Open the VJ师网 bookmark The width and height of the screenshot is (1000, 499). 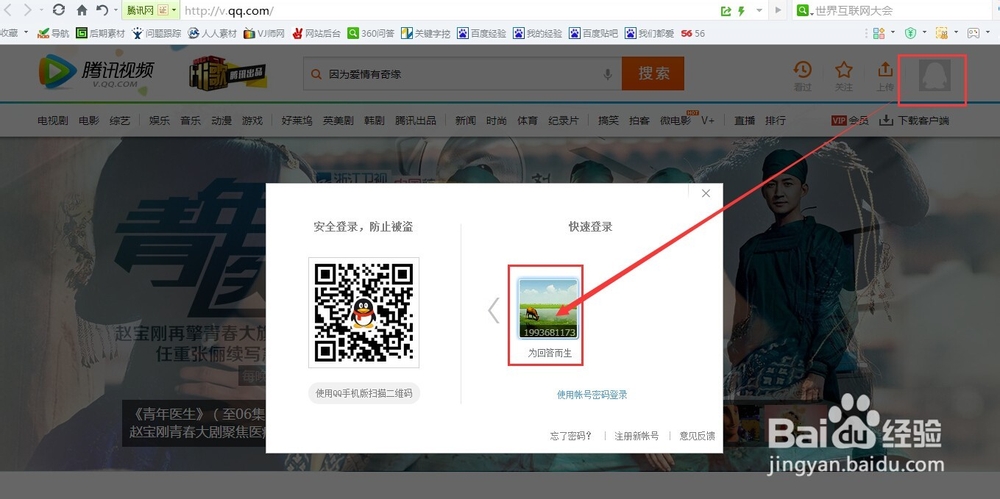tap(265, 33)
